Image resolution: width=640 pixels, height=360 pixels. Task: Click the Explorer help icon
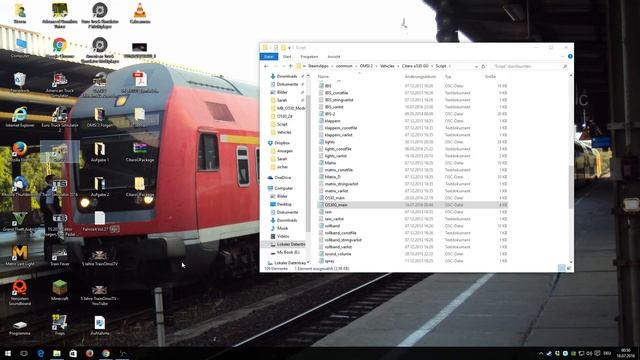coord(570,56)
